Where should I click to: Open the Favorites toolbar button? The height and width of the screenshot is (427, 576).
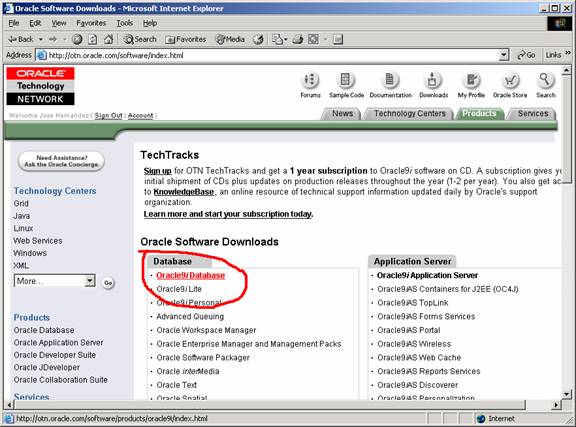click(186, 39)
